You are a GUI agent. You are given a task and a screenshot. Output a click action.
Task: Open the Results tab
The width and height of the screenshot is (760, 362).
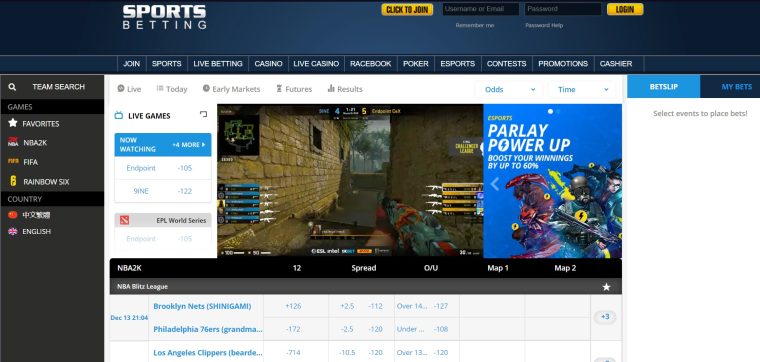(x=345, y=89)
